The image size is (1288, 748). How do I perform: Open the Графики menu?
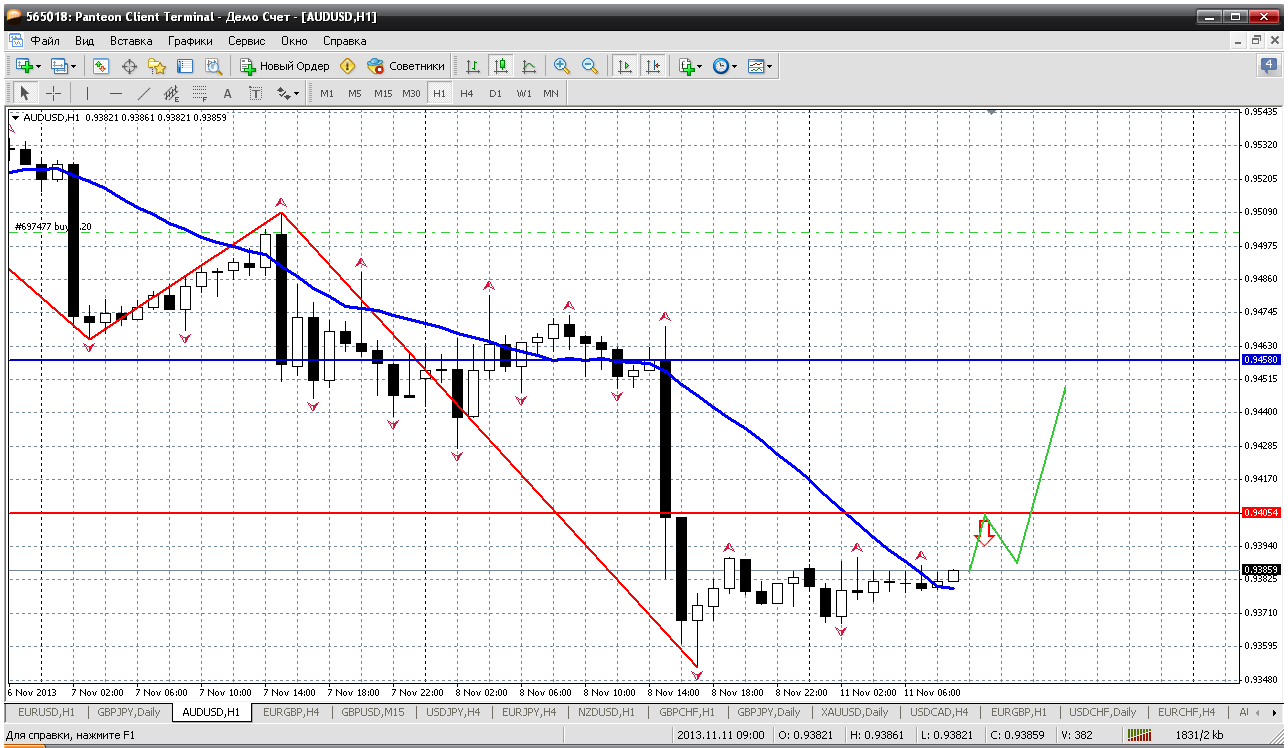coord(190,41)
